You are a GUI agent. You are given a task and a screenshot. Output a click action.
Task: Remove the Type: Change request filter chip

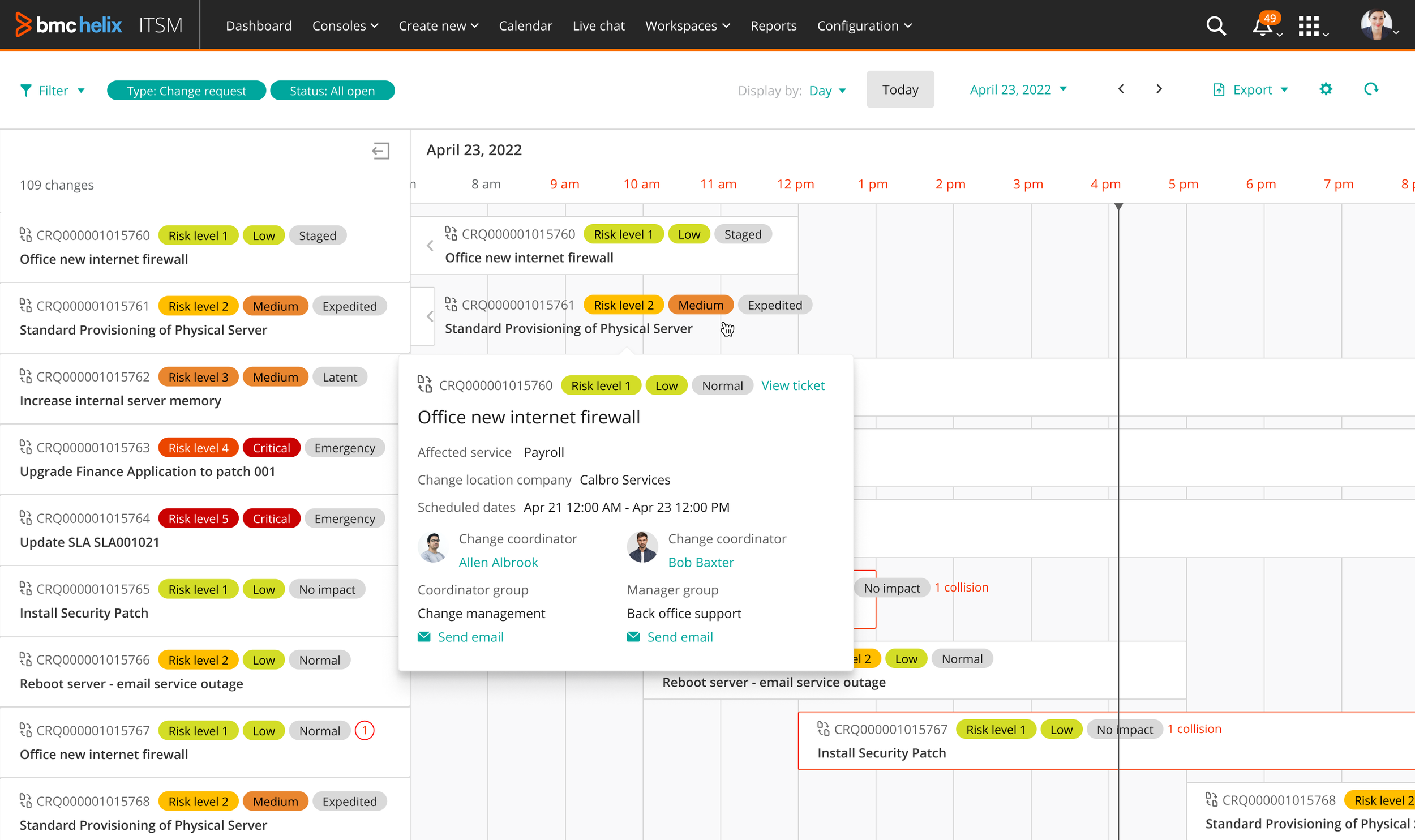[186, 91]
